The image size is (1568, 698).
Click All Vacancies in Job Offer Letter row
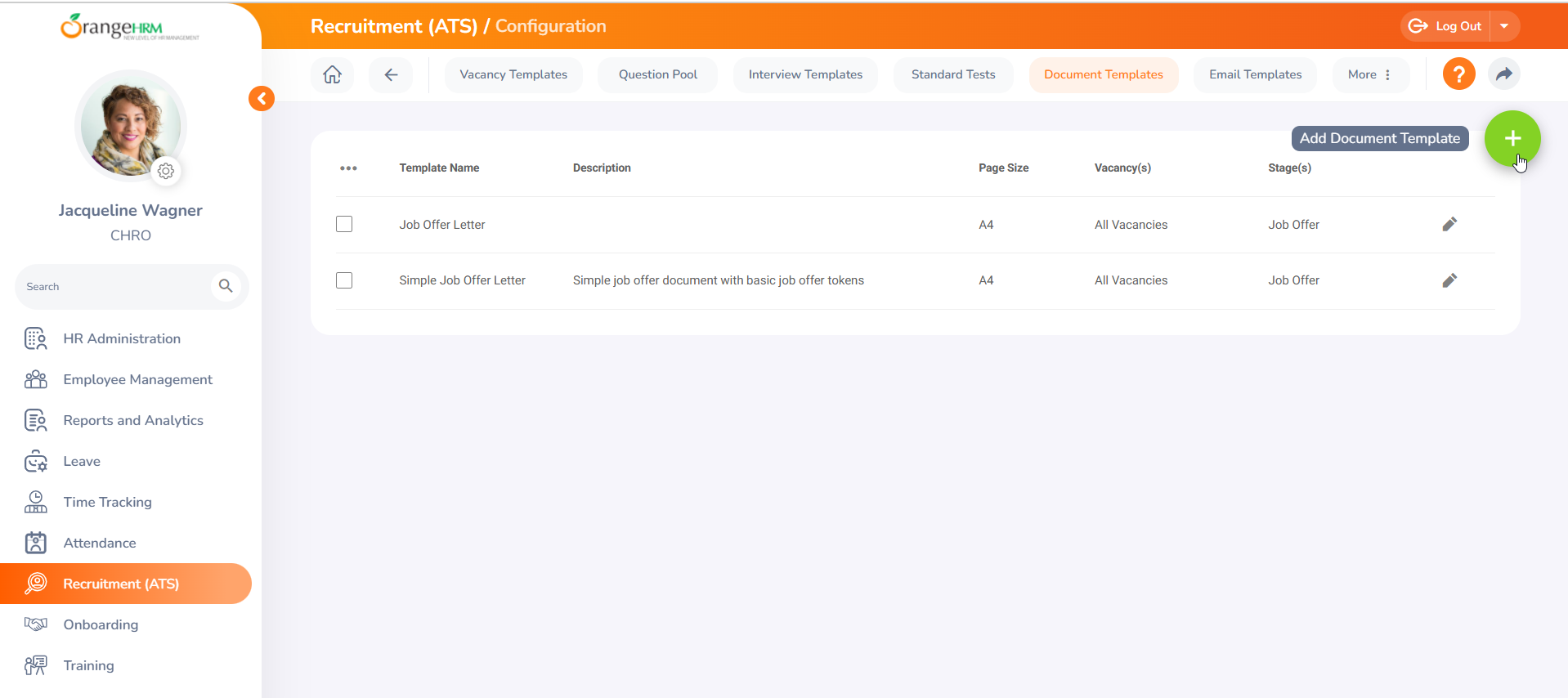click(1131, 225)
